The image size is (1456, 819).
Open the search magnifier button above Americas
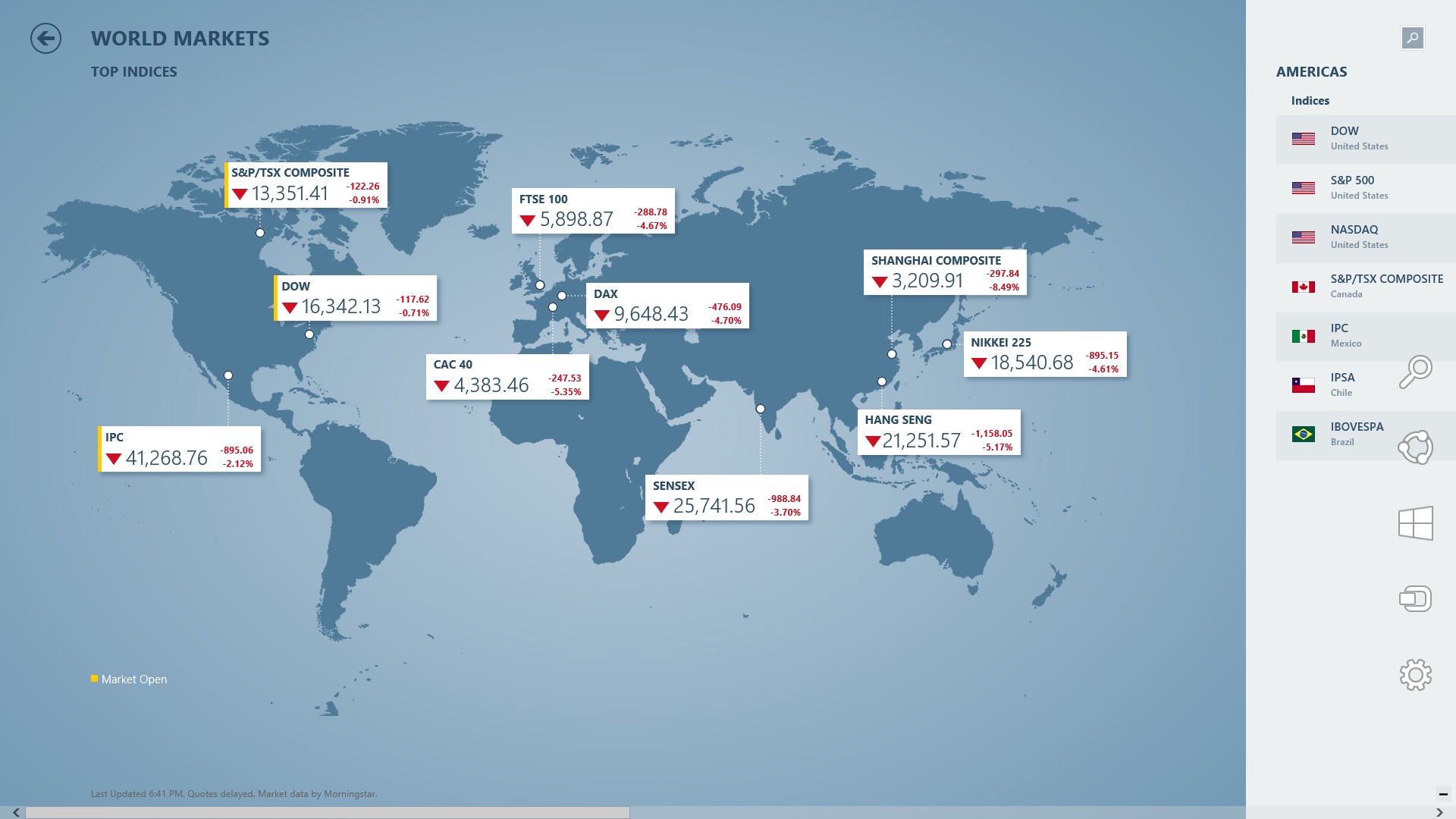click(x=1412, y=38)
